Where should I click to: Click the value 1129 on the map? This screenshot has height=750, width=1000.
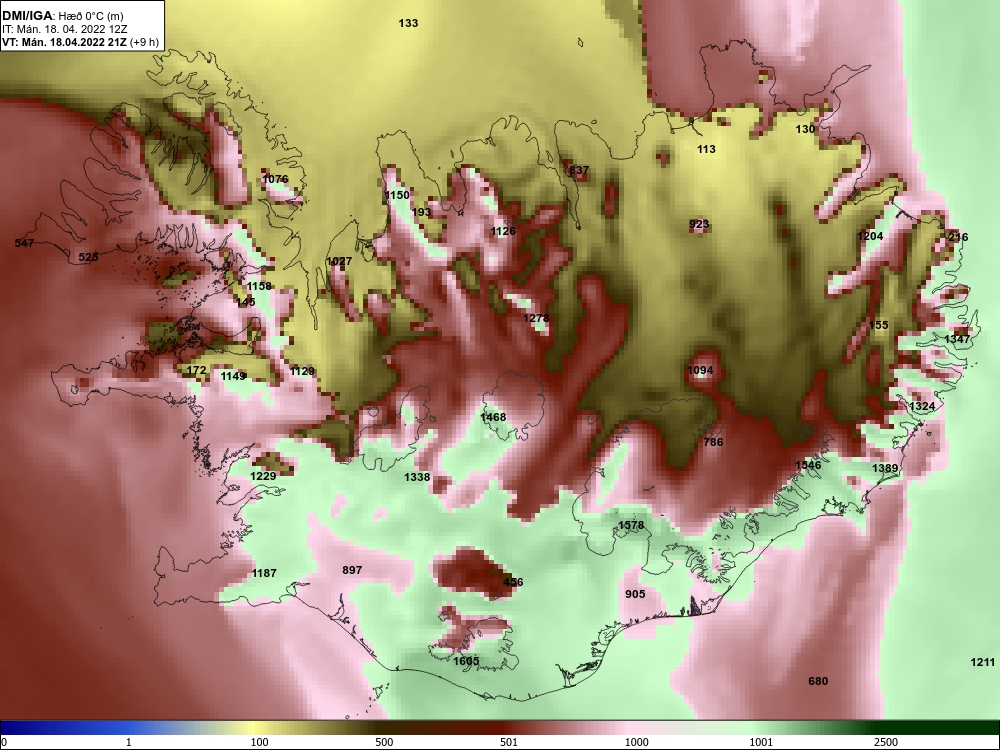[x=302, y=371]
